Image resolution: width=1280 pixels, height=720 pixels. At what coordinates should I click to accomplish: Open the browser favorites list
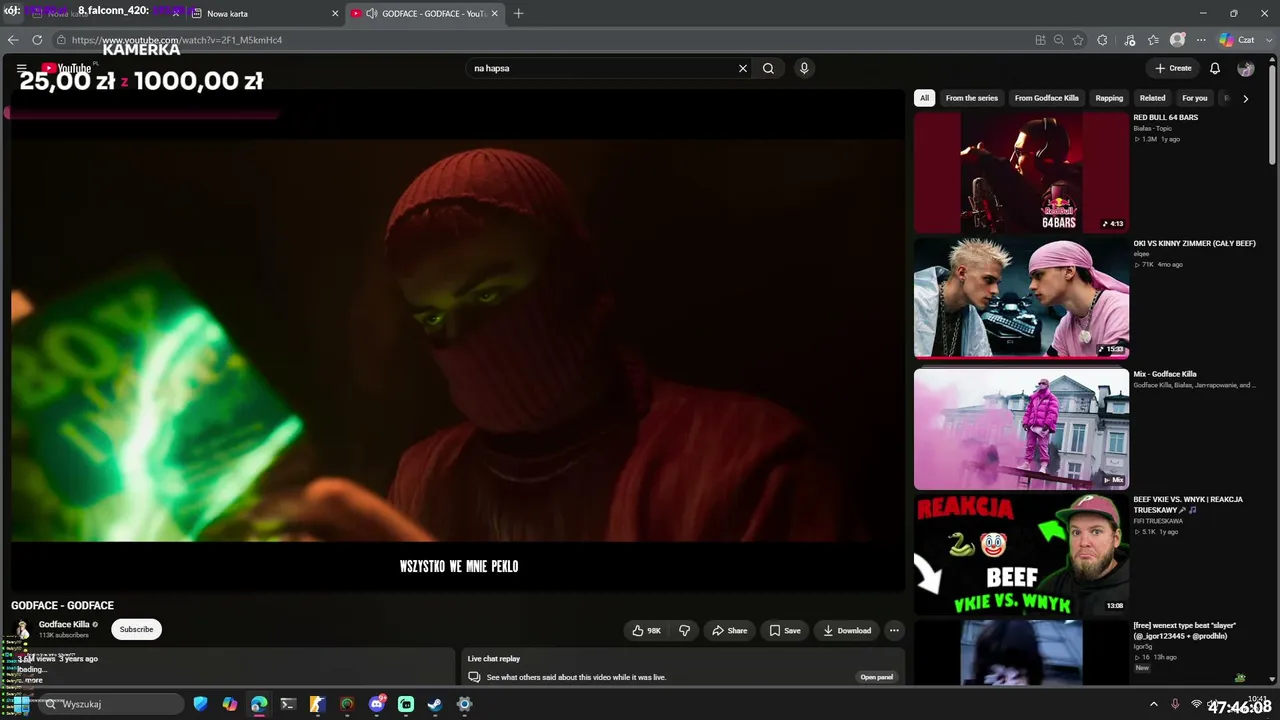pyautogui.click(x=1153, y=40)
